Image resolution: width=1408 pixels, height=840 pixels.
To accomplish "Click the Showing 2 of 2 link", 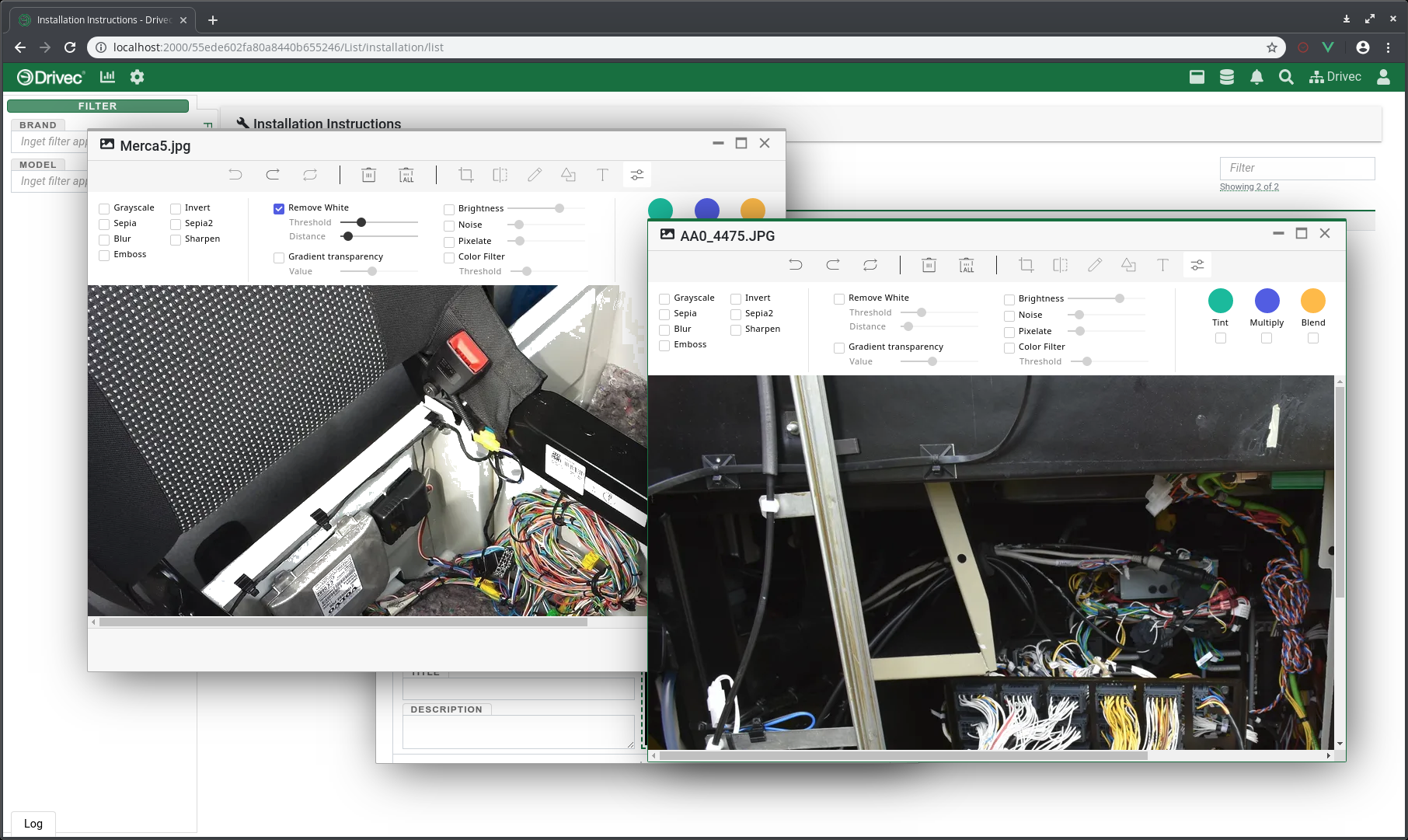I will click(x=1249, y=186).
